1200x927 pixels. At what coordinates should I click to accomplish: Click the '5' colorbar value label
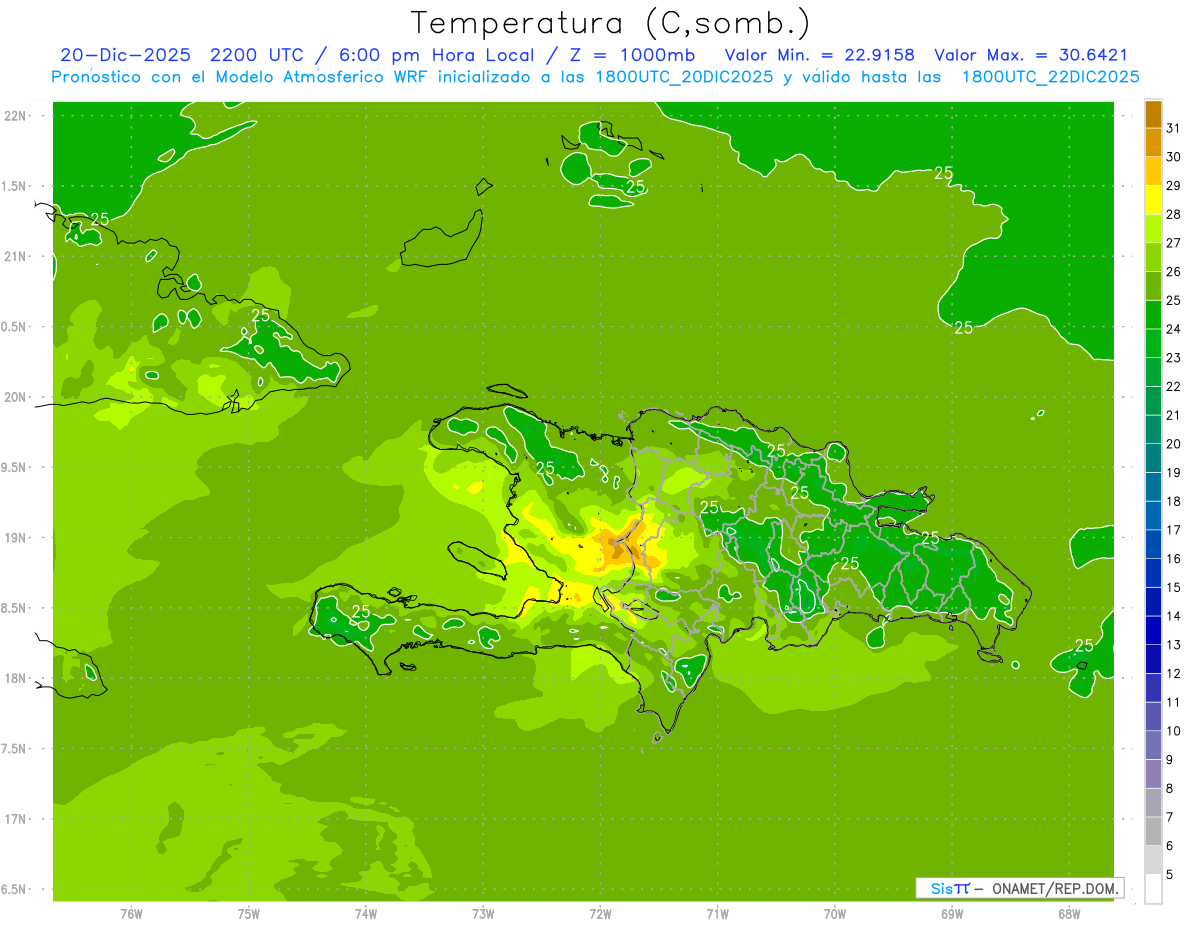[1170, 874]
